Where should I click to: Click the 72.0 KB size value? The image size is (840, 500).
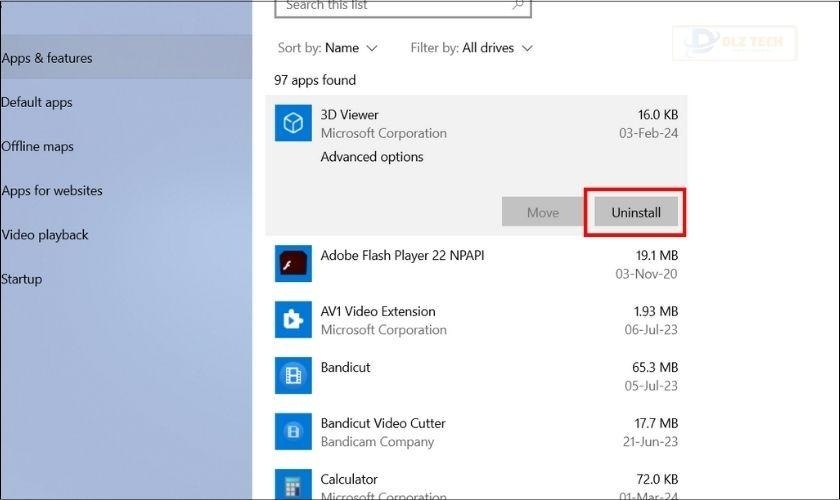(x=657, y=479)
